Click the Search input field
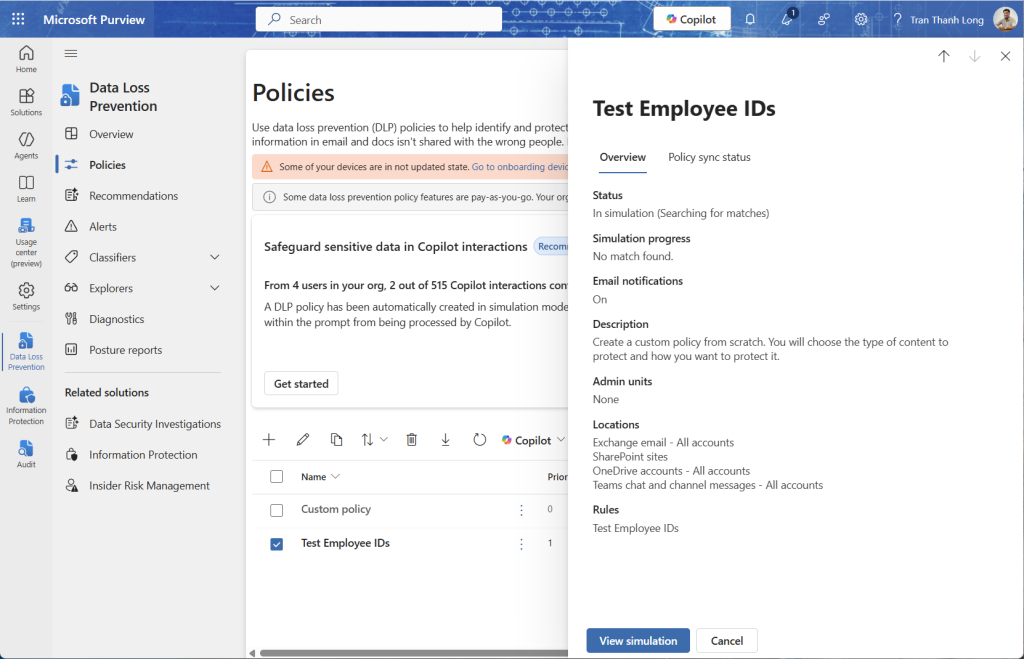 click(x=380, y=19)
